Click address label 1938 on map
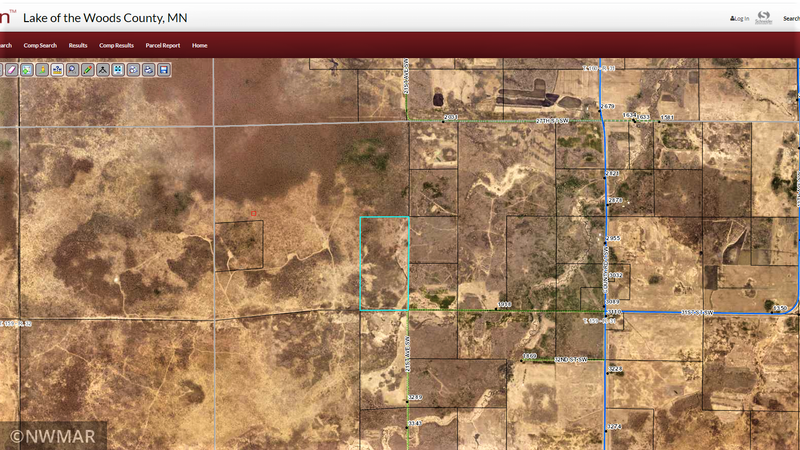This screenshot has height=450, width=800. [504, 304]
